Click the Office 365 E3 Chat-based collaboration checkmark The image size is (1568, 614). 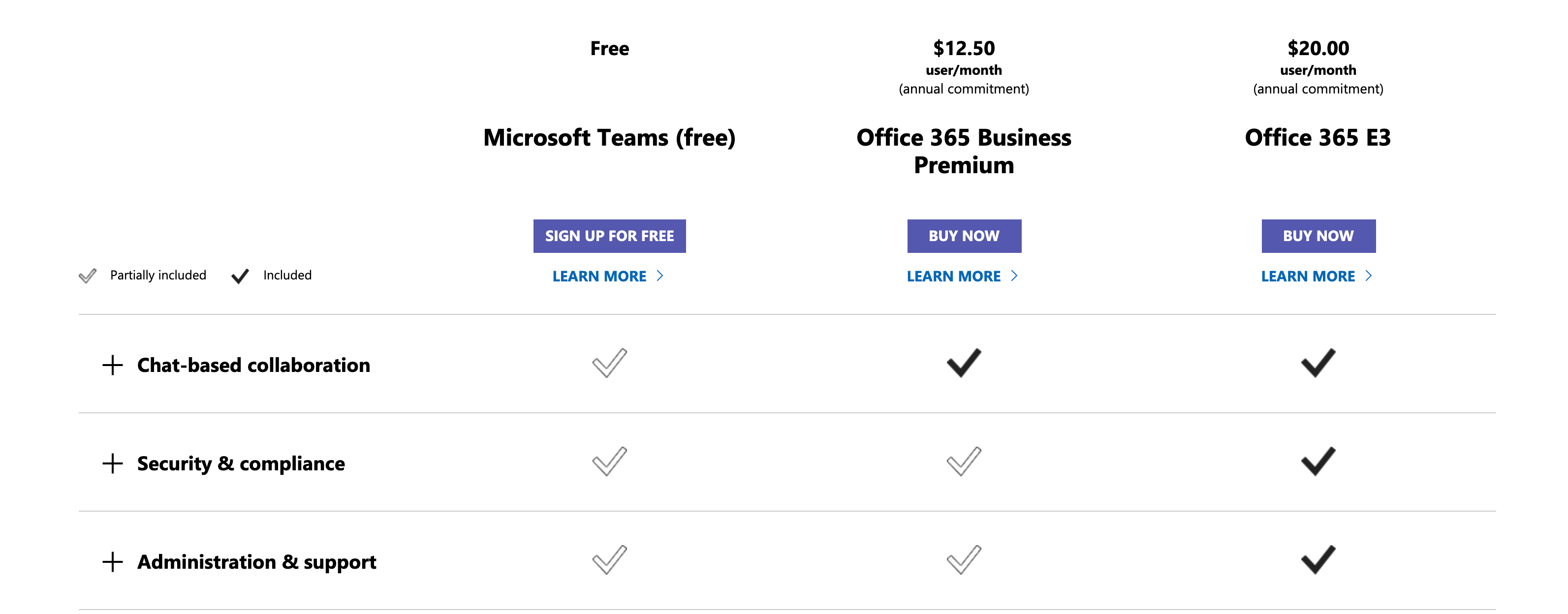1318,363
